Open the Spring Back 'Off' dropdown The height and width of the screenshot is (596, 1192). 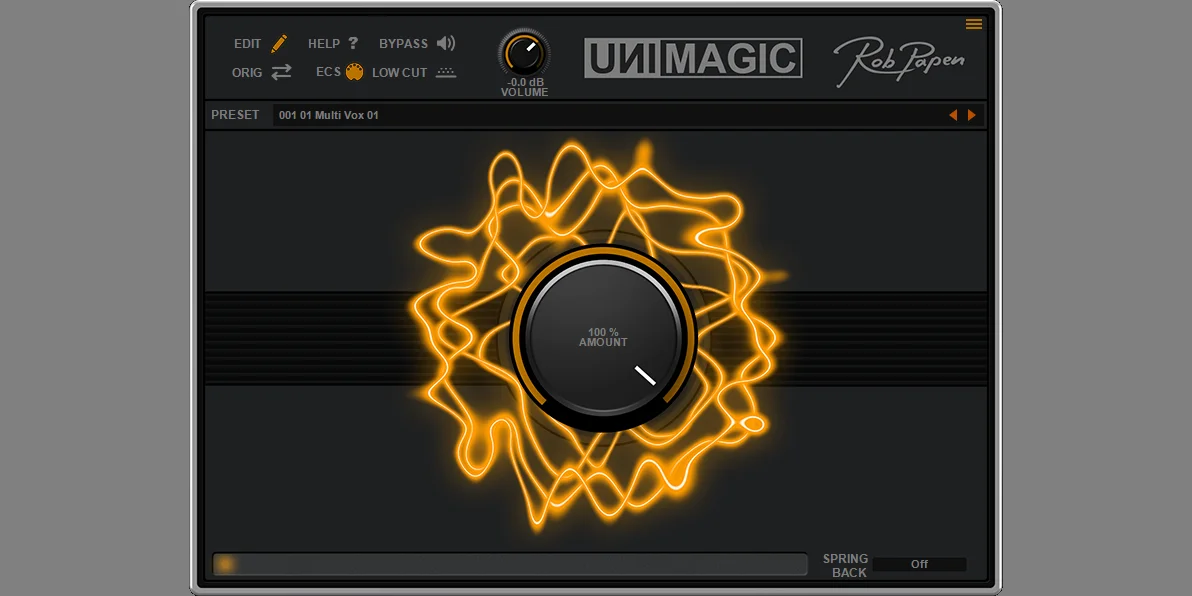coord(919,564)
